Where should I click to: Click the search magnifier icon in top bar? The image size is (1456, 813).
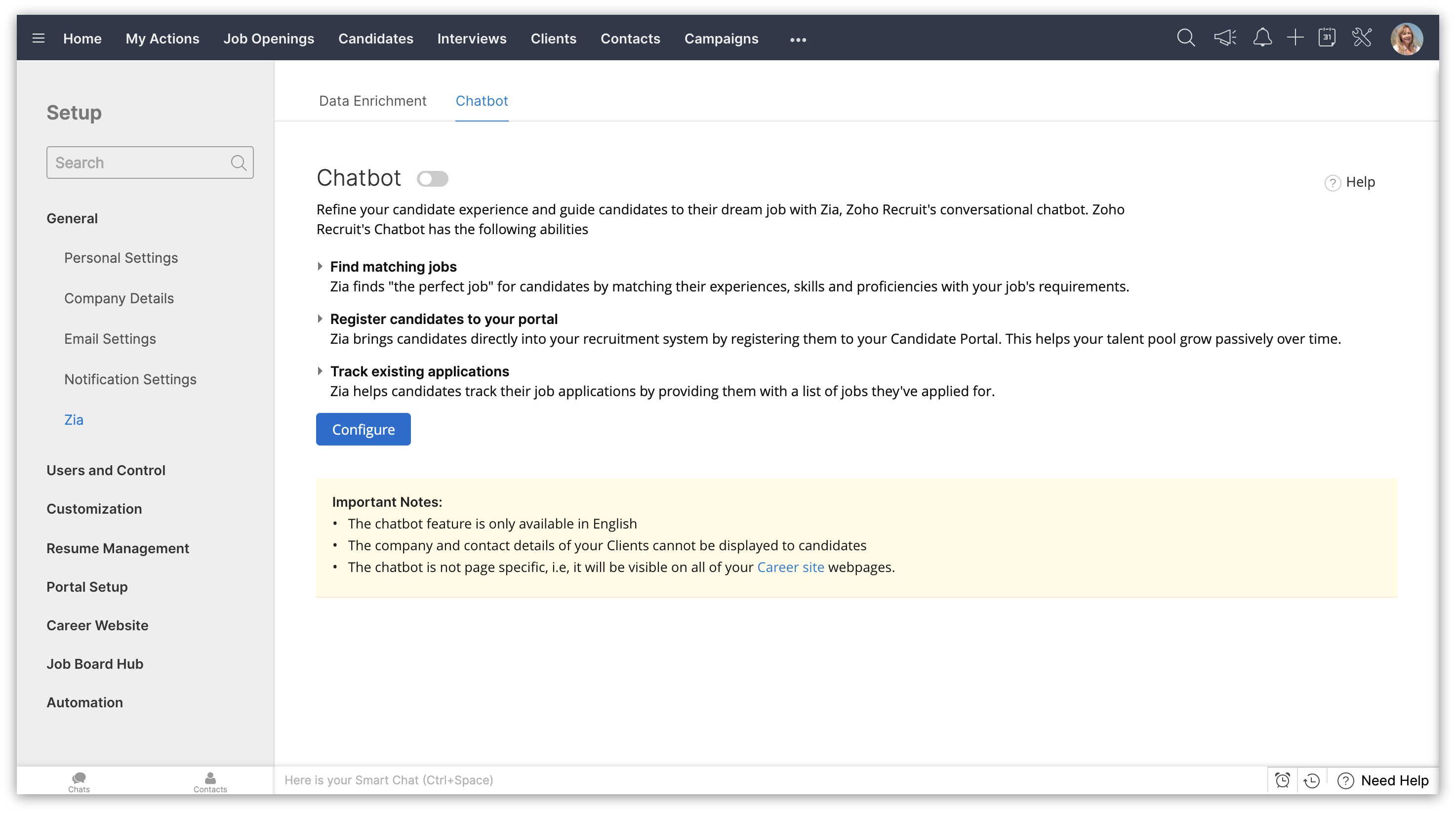1186,39
